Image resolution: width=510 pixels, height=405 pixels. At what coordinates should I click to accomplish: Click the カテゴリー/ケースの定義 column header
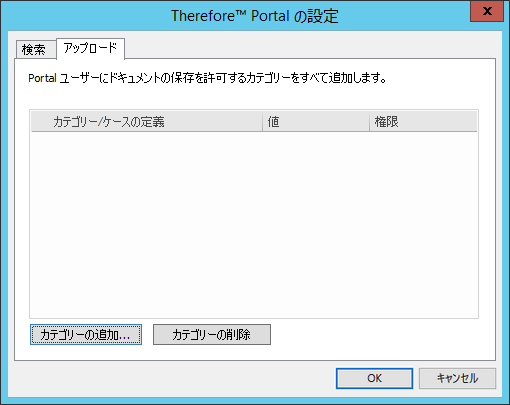click(x=147, y=121)
